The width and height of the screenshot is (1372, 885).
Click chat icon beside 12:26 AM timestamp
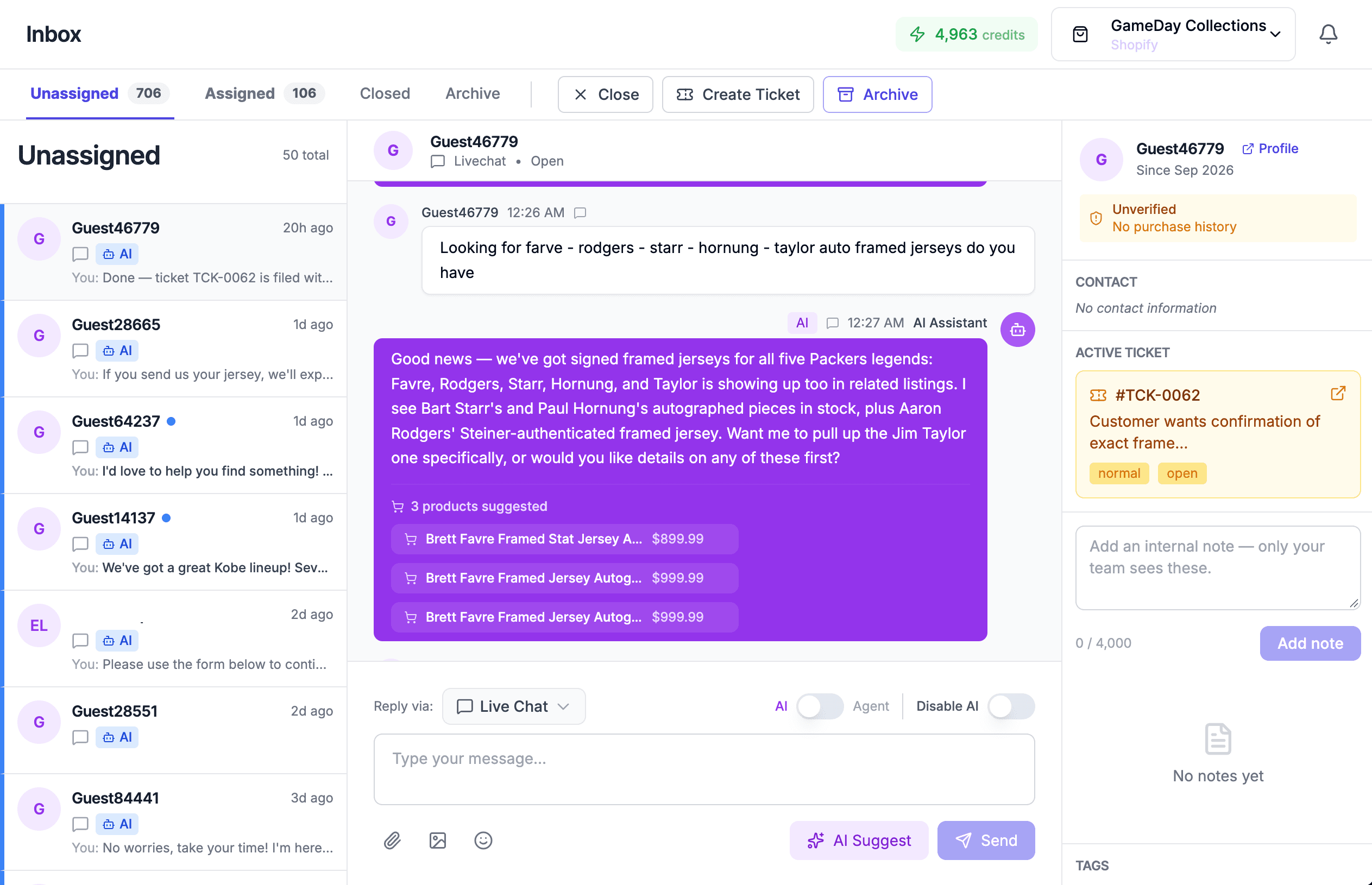(580, 213)
